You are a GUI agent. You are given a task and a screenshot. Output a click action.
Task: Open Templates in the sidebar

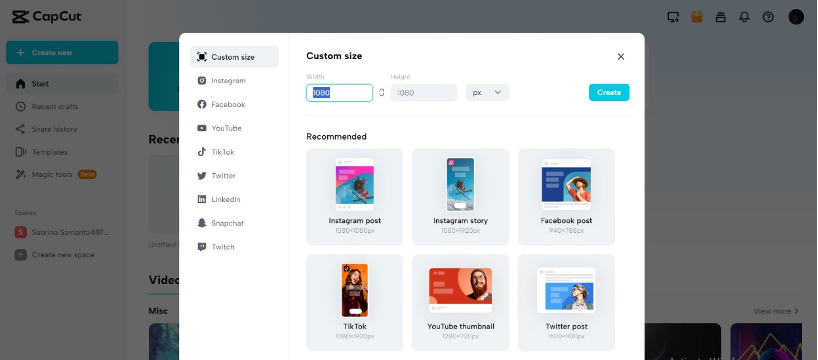62,152
